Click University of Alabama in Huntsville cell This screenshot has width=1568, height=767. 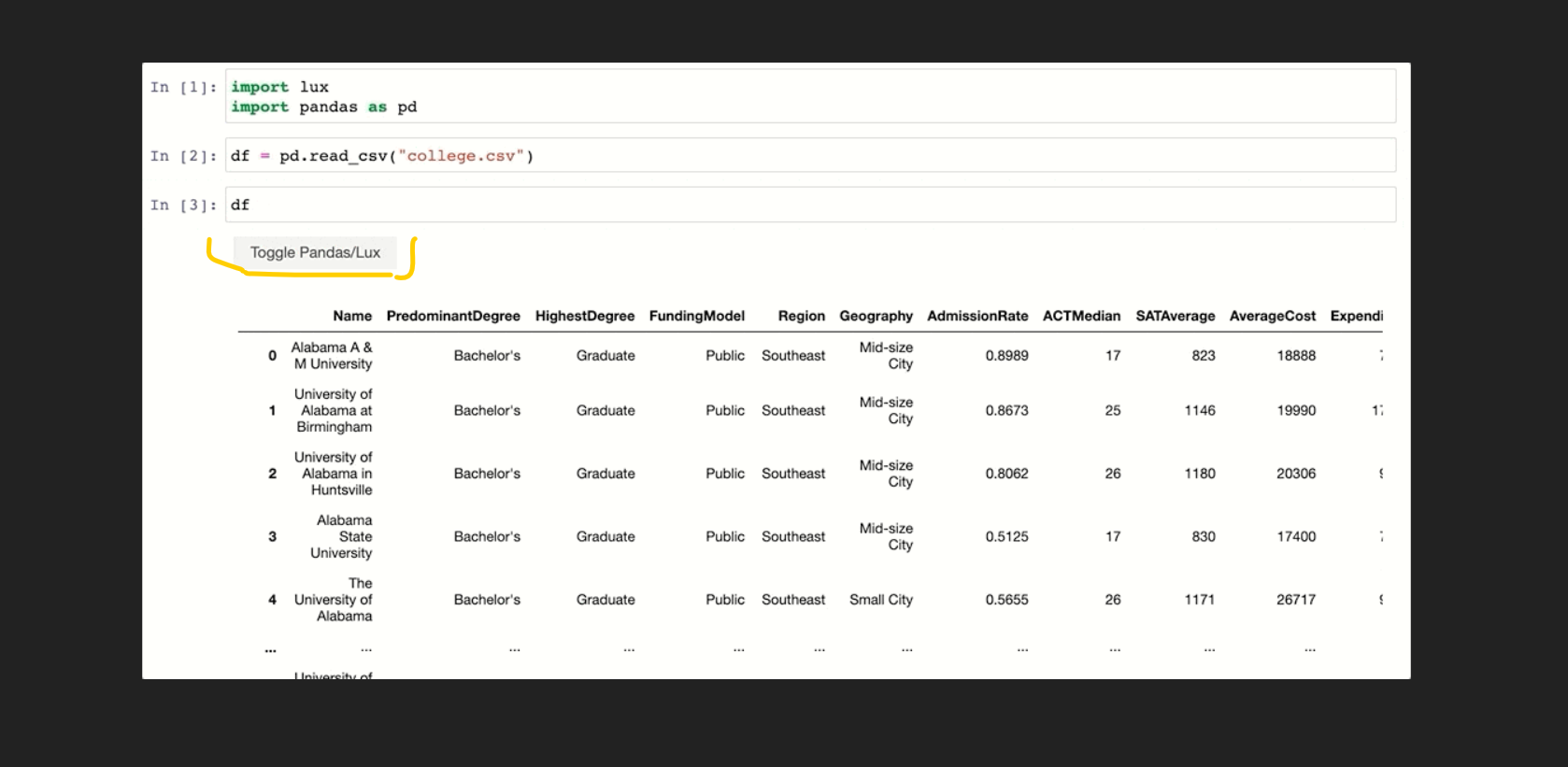[x=333, y=474]
